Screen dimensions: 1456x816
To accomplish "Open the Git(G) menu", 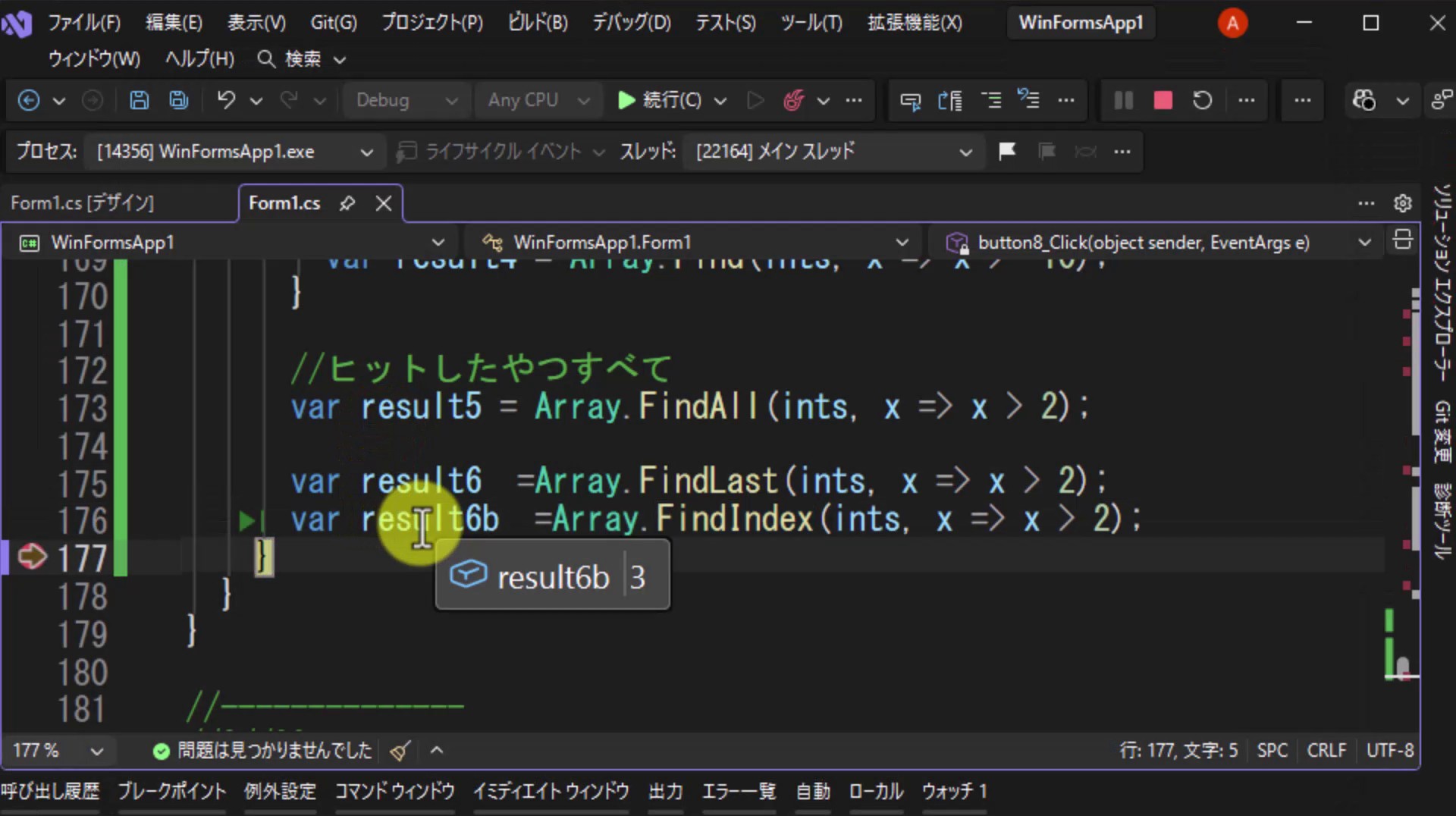I will (x=334, y=23).
